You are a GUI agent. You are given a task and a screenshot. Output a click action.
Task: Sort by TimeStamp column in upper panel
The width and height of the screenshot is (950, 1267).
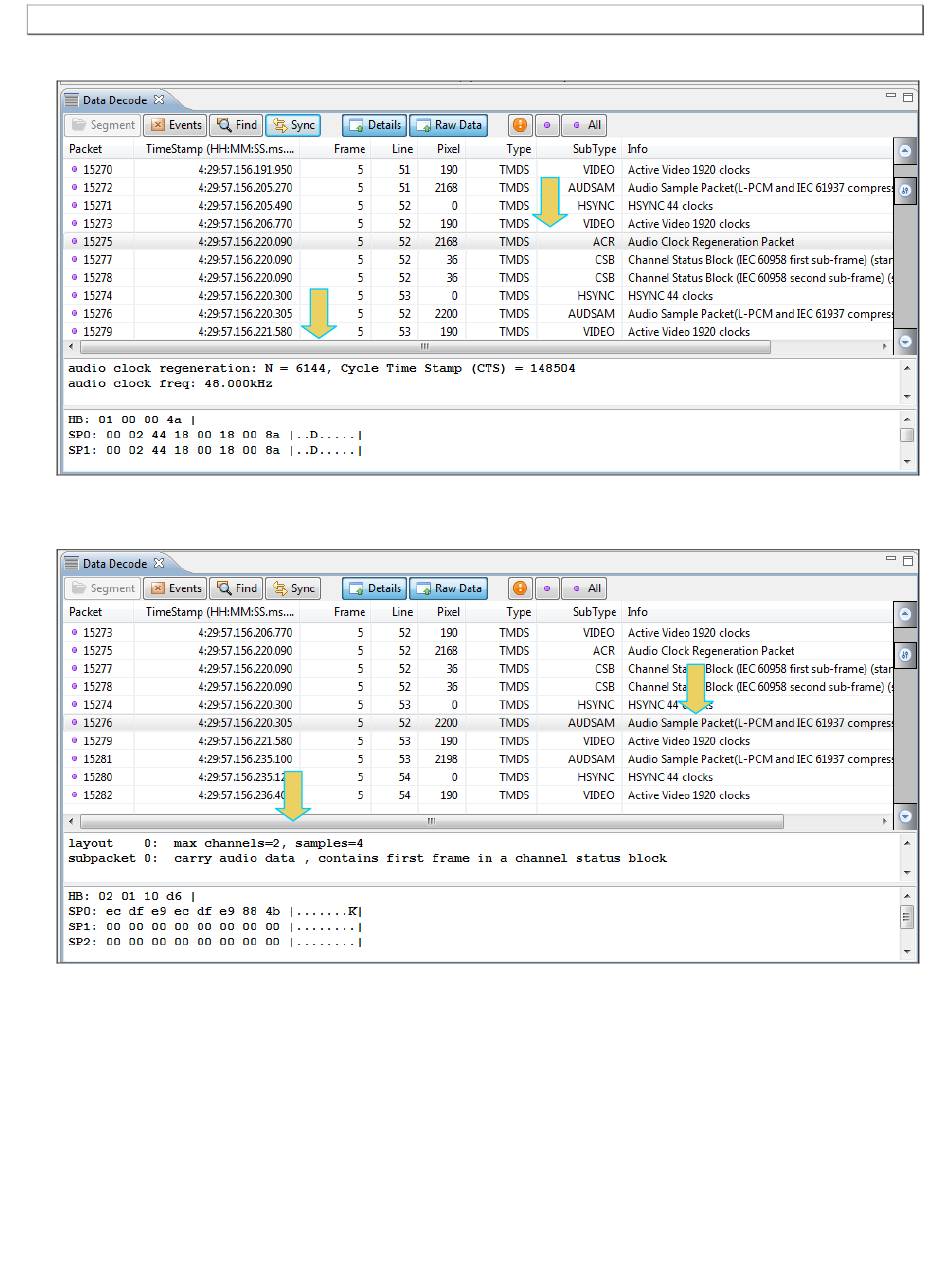[x=216, y=149]
